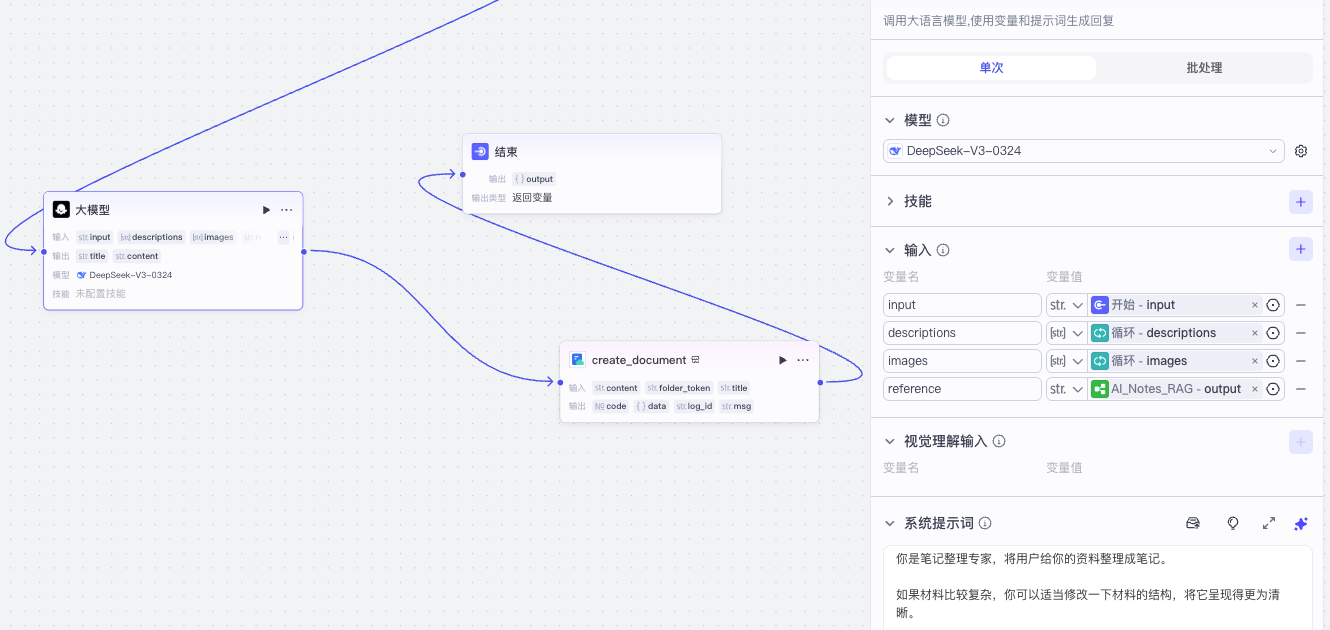The height and width of the screenshot is (630, 1330).
Task: Expand the 技能 section
Action: point(890,200)
